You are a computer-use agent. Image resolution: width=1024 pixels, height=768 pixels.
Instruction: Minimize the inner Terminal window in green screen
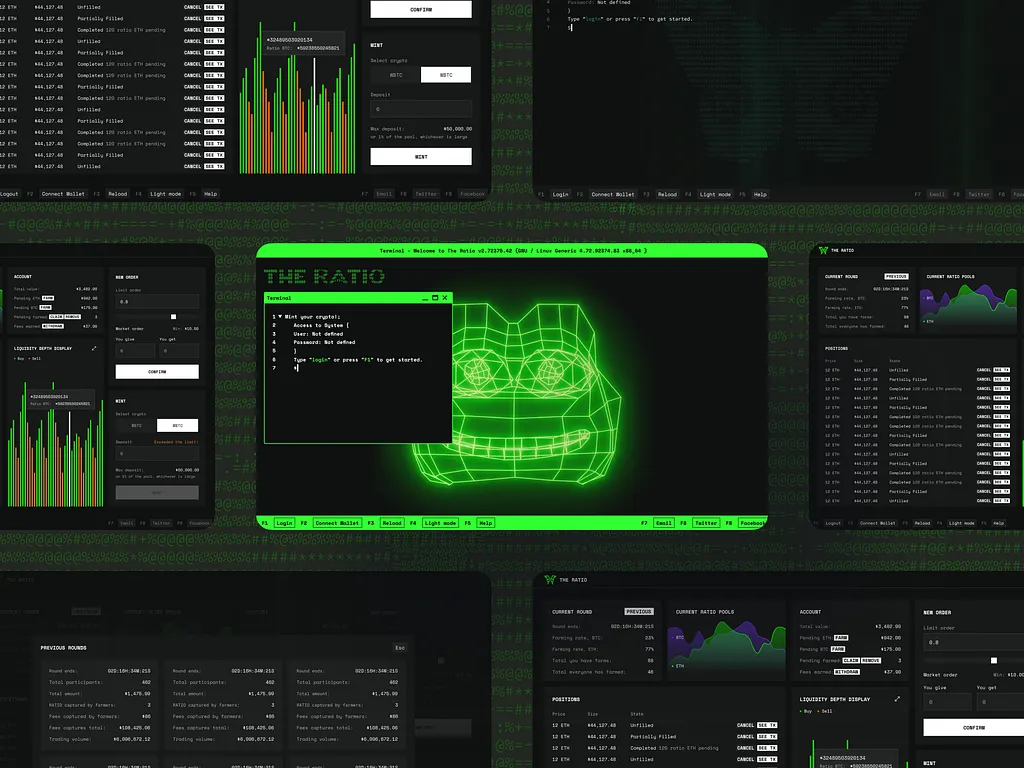(425, 298)
